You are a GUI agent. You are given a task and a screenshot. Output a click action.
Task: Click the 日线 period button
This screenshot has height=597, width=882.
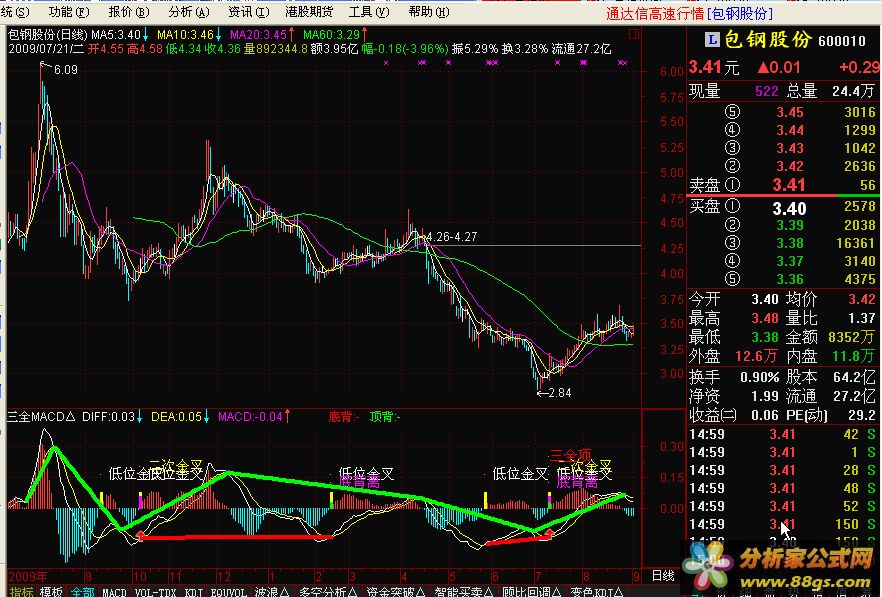coord(663,576)
